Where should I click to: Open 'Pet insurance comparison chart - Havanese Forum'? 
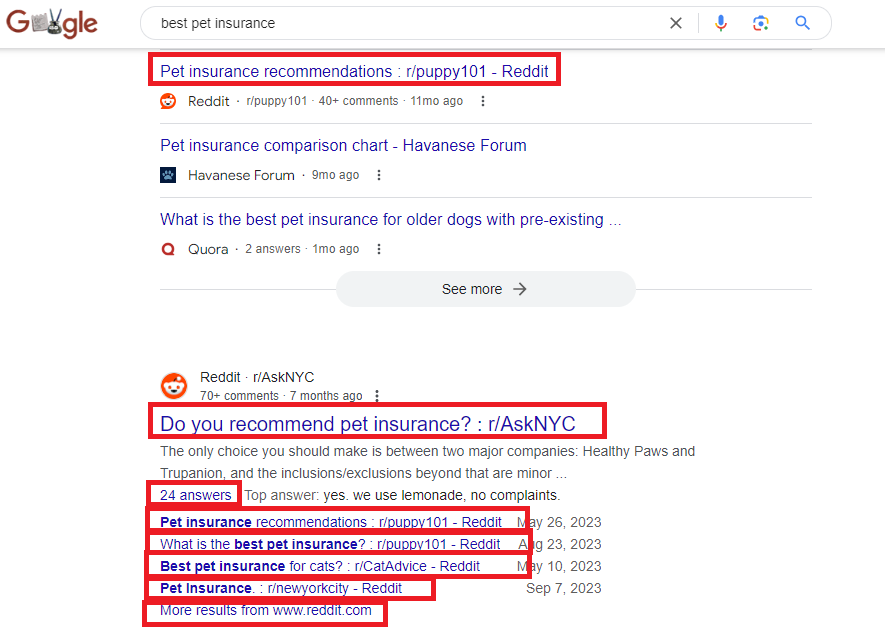(343, 145)
